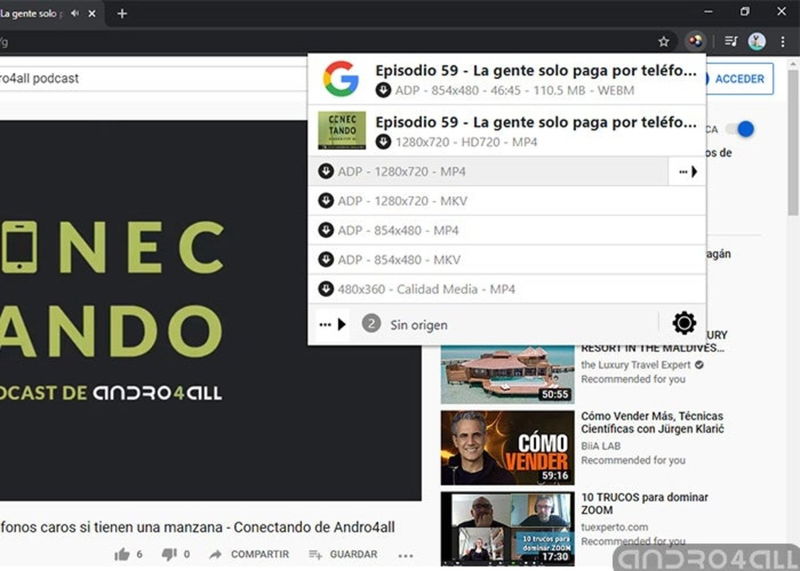Expand the bottom more-actions arrow in popup
Screen dimensions: 800x571
coord(333,325)
